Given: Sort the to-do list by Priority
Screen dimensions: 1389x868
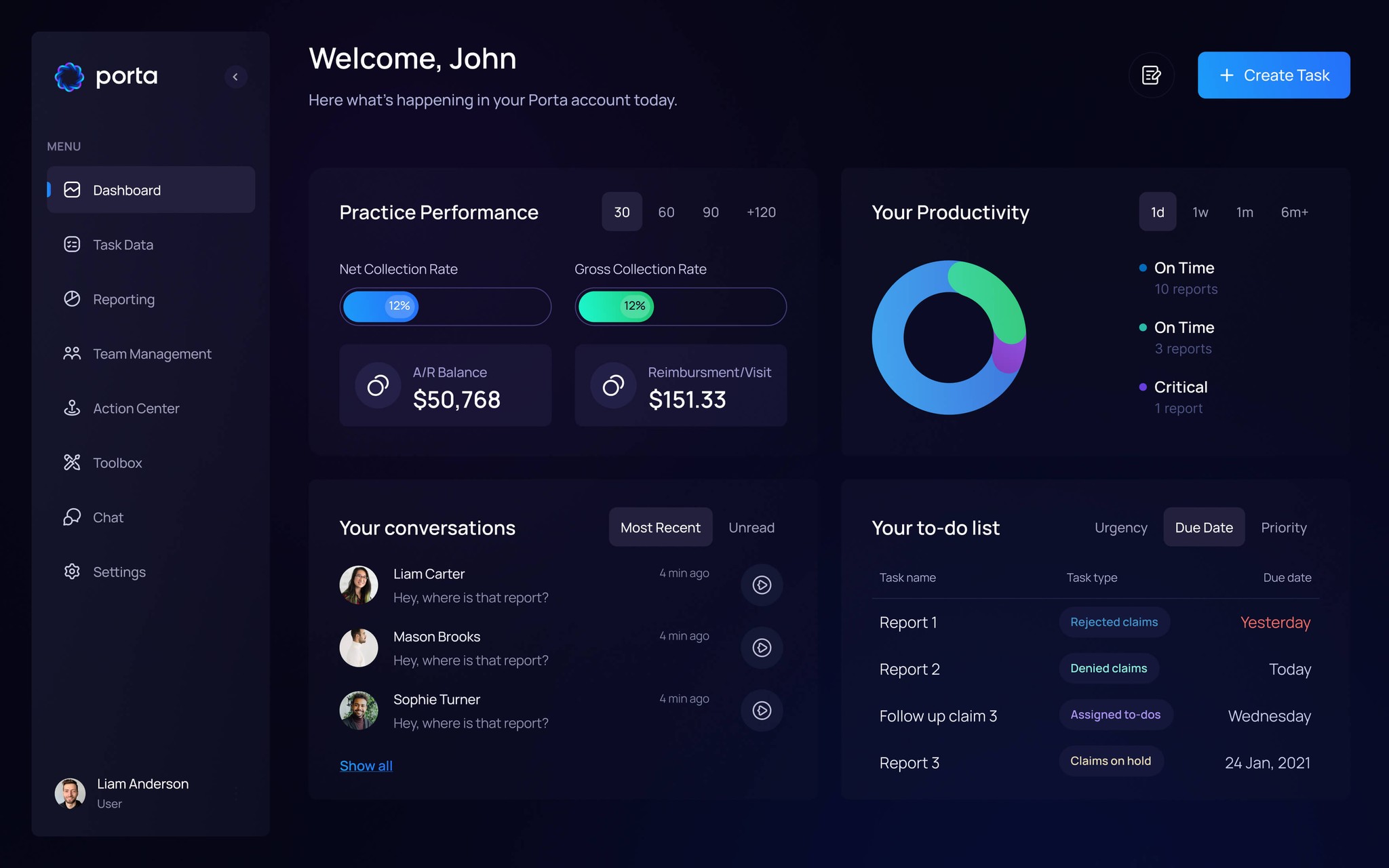Looking at the screenshot, I should click(1283, 527).
